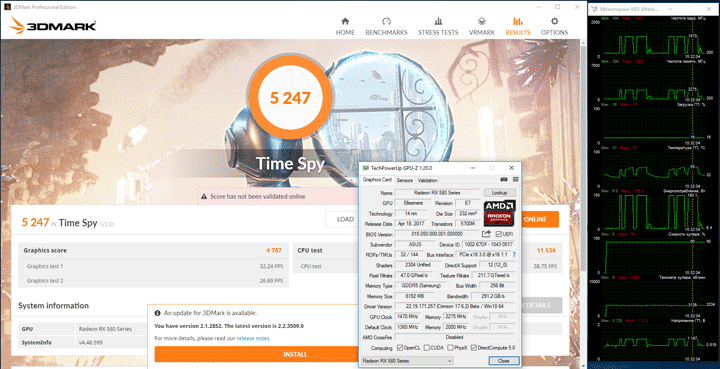Toggle the UEFI checkbox

pos(499,235)
